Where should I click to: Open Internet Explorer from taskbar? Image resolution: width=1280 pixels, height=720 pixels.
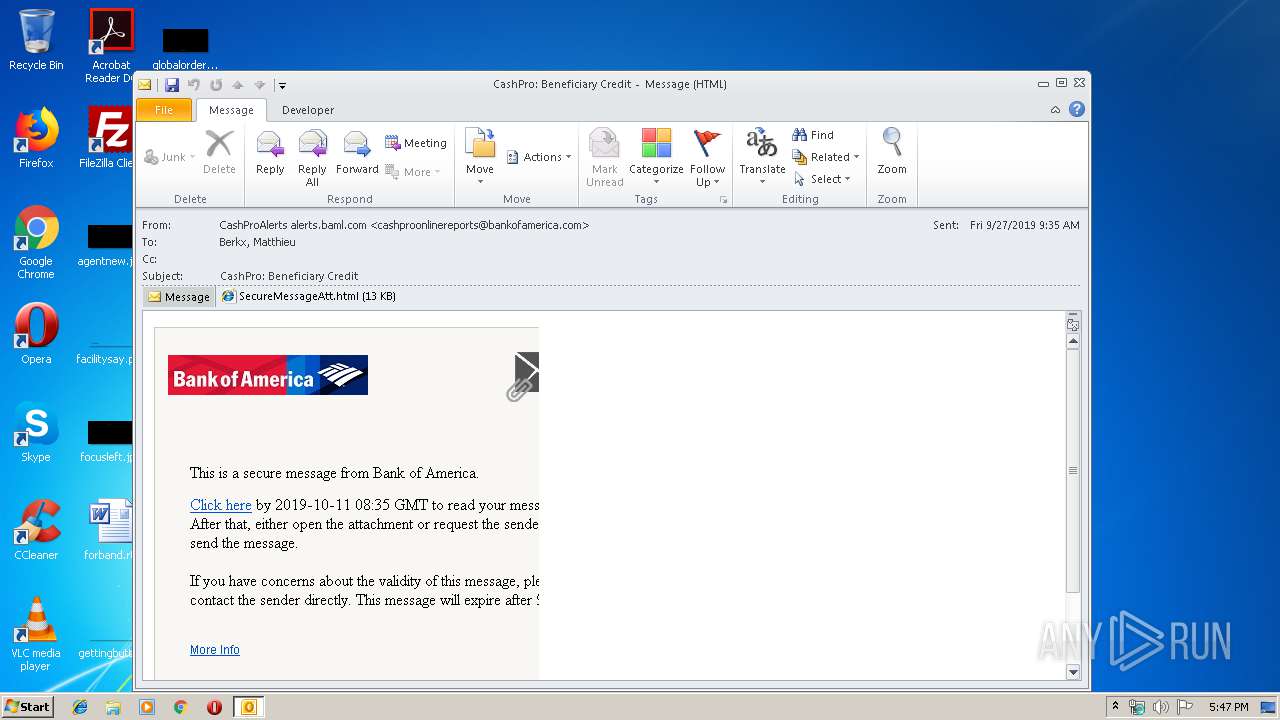(80, 707)
